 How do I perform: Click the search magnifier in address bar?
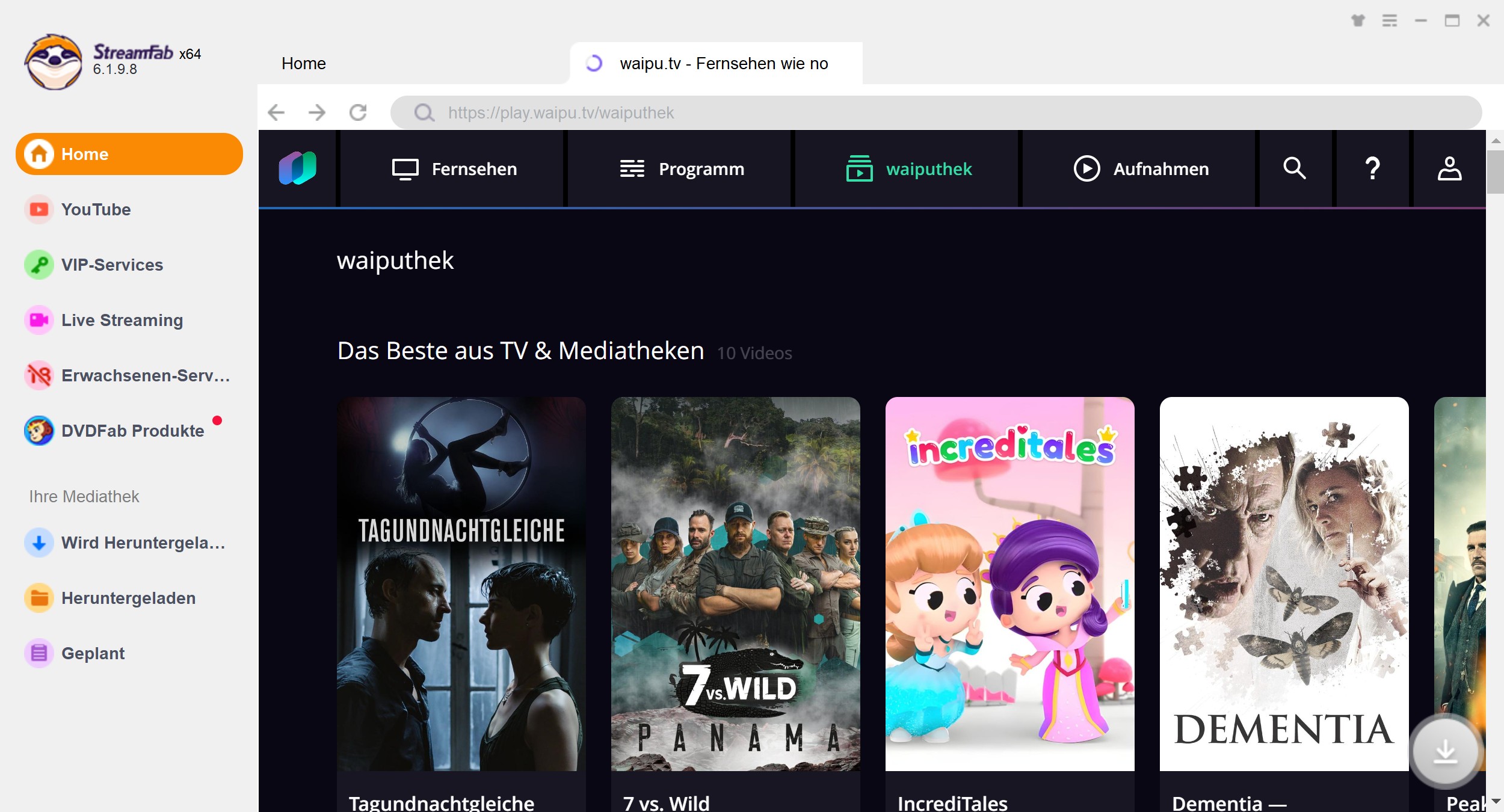424,112
